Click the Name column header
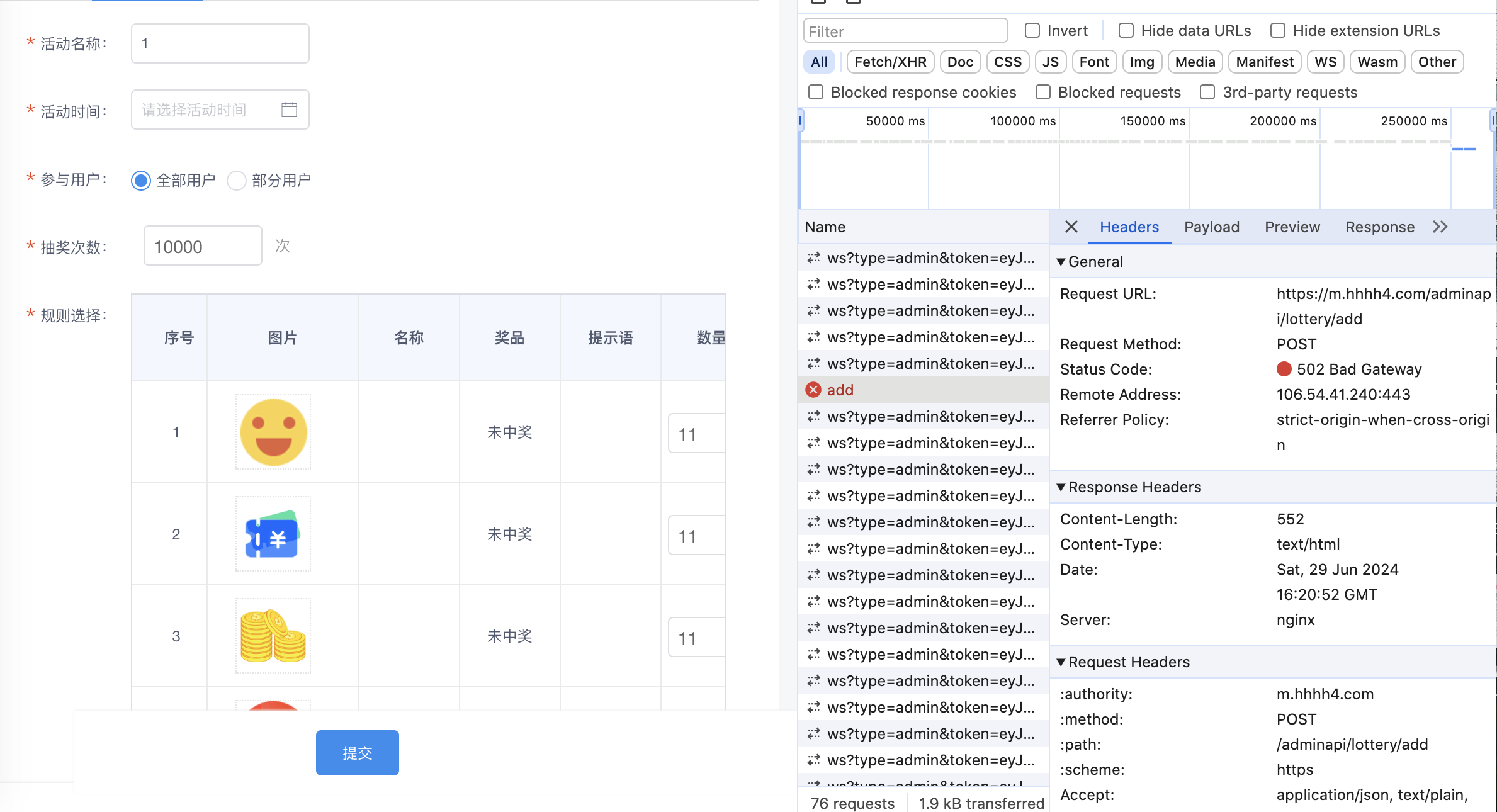Screen dimensions: 1497x812 (923, 227)
